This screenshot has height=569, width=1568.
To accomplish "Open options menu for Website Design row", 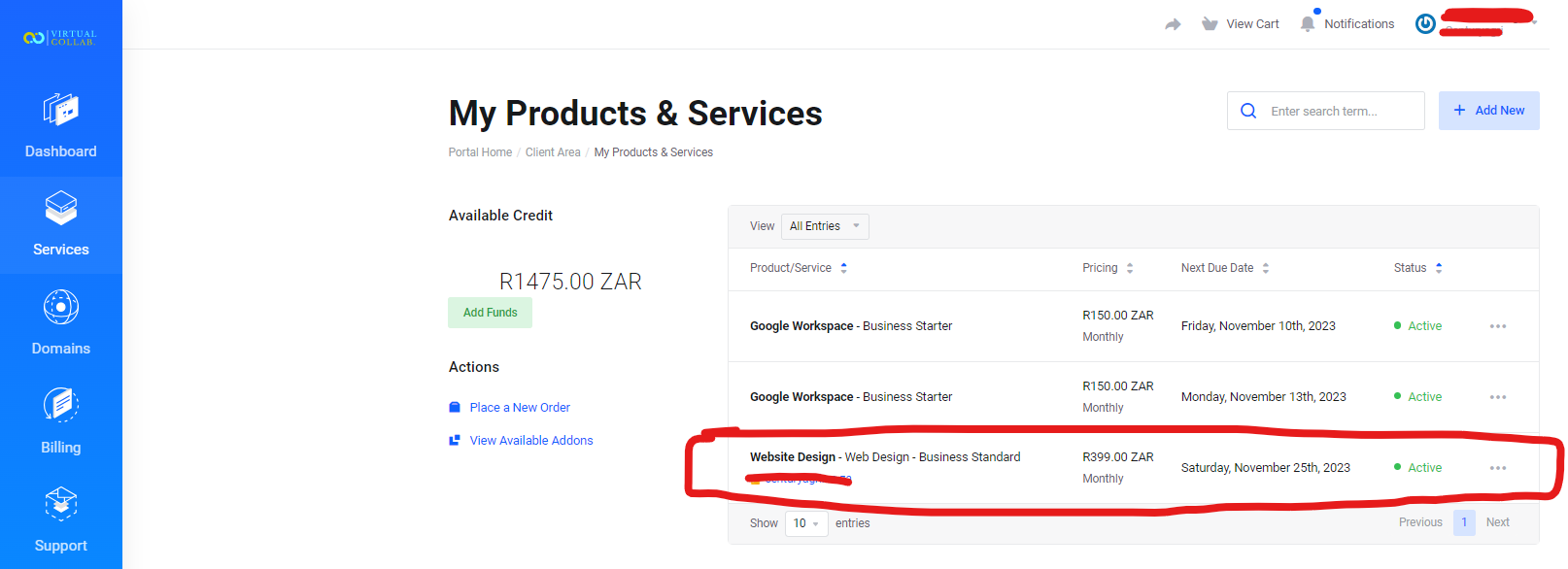I will coord(1498,468).
